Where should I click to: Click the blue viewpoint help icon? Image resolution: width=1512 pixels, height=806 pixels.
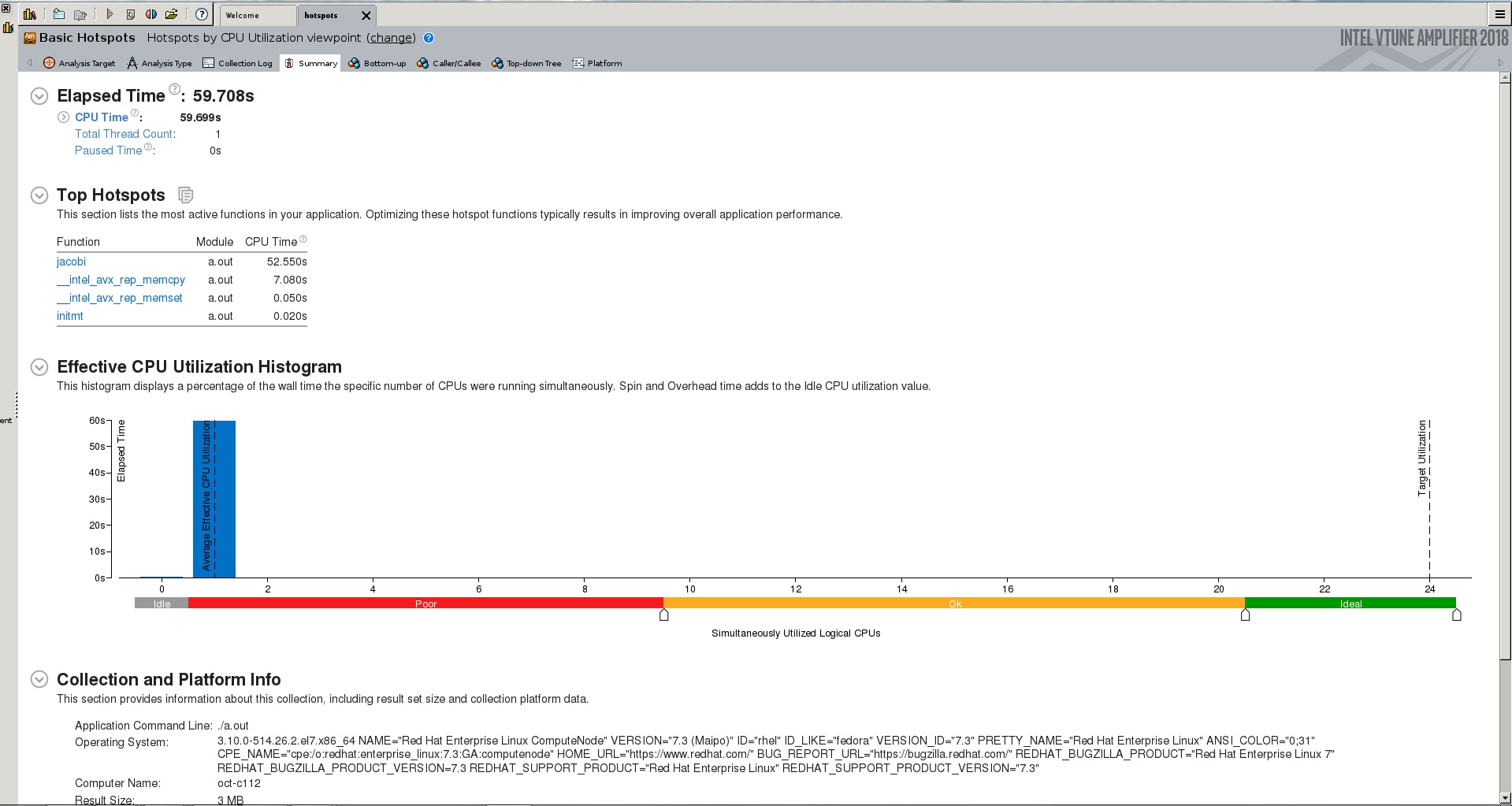tap(429, 38)
